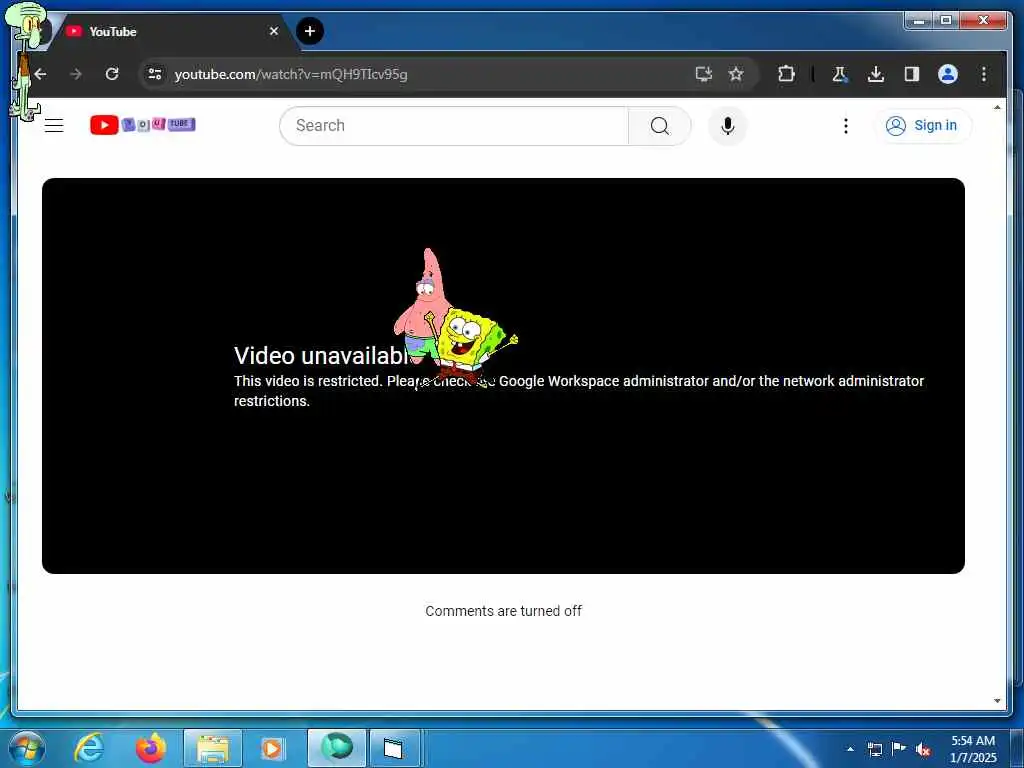Click the Squidward character on window corner
Image resolution: width=1024 pixels, height=768 pixels.
[26, 61]
